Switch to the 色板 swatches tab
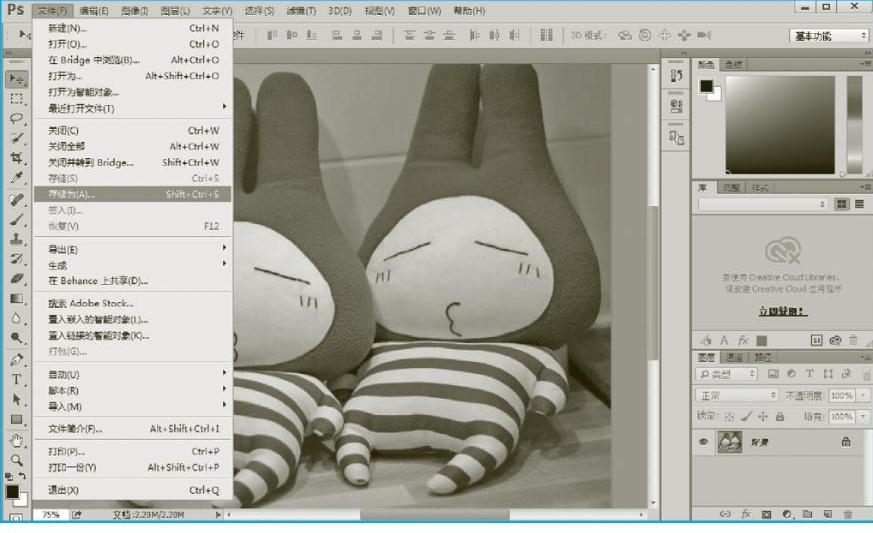This screenshot has width=873, height=533. pos(734,65)
